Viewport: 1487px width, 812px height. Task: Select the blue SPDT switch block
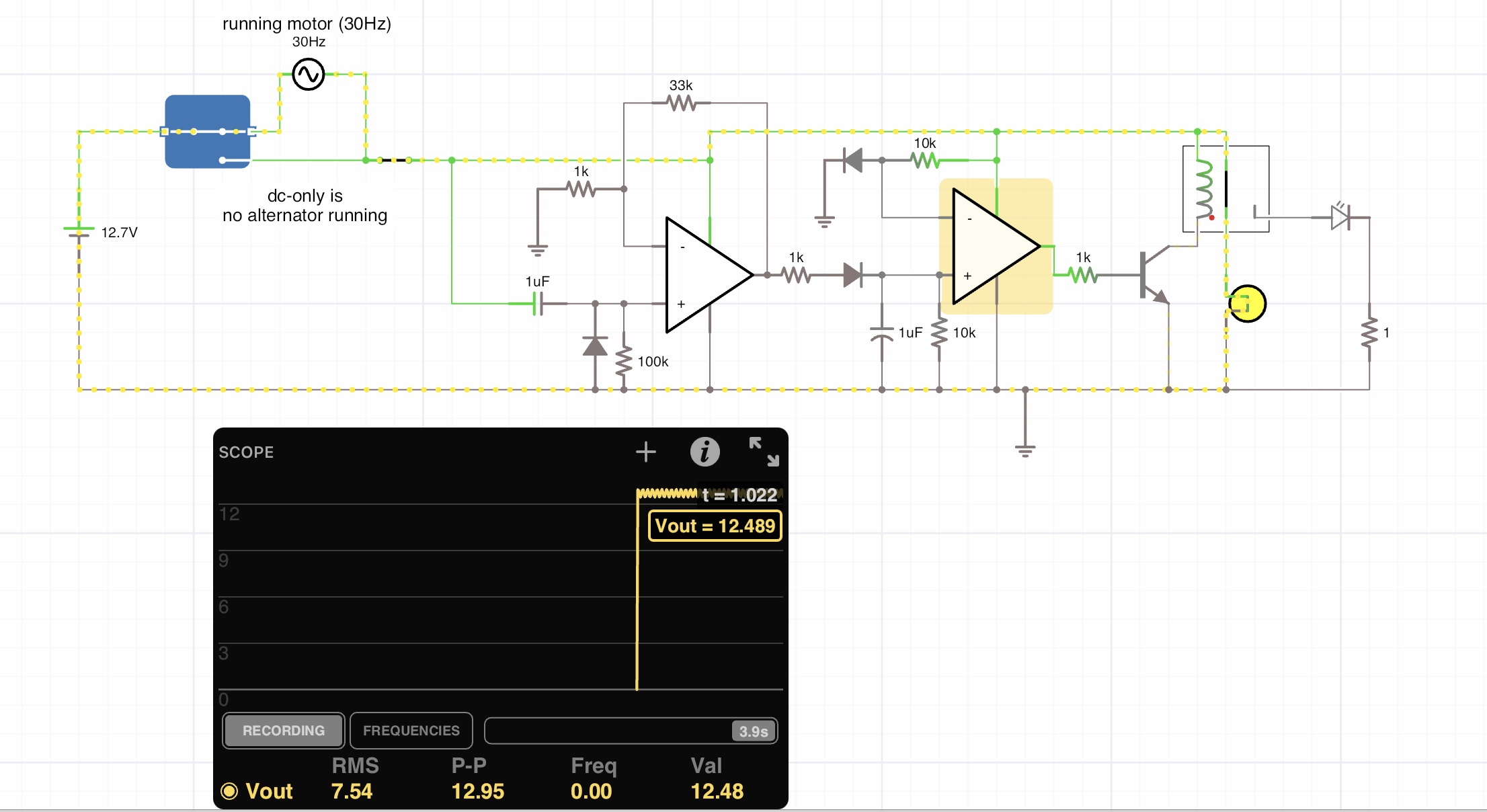(208, 131)
